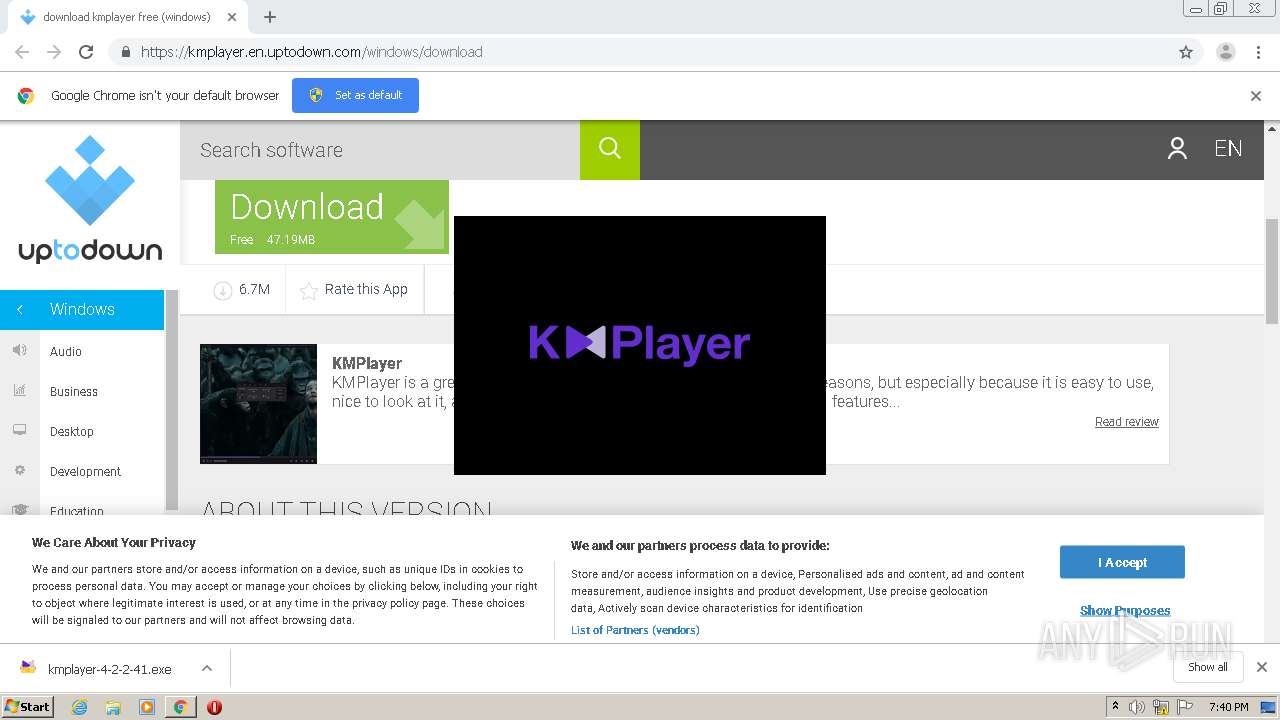1280x720 pixels.
Task: Click the Uptodown logo
Action: (90, 200)
